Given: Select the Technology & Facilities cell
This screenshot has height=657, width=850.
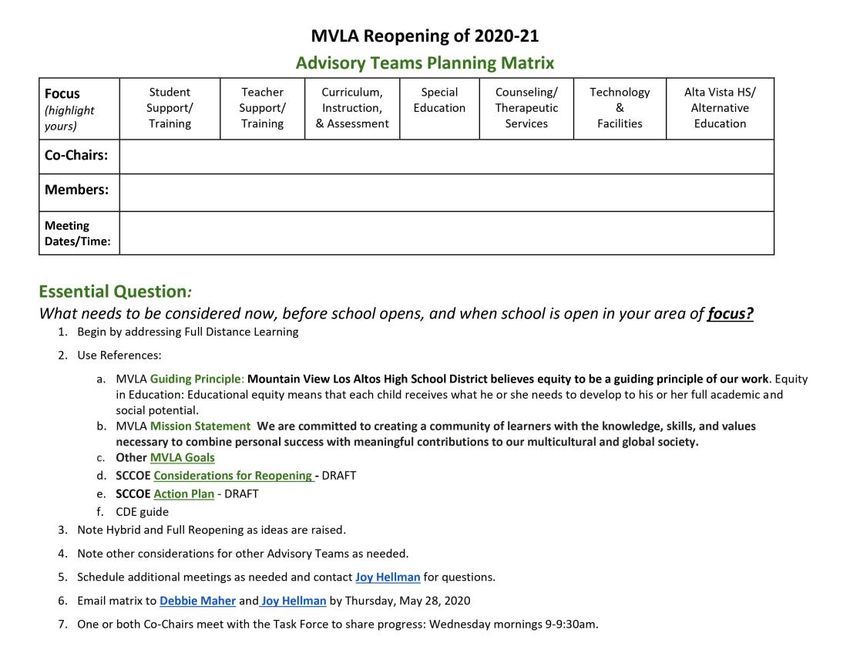Looking at the screenshot, I should click(619, 108).
